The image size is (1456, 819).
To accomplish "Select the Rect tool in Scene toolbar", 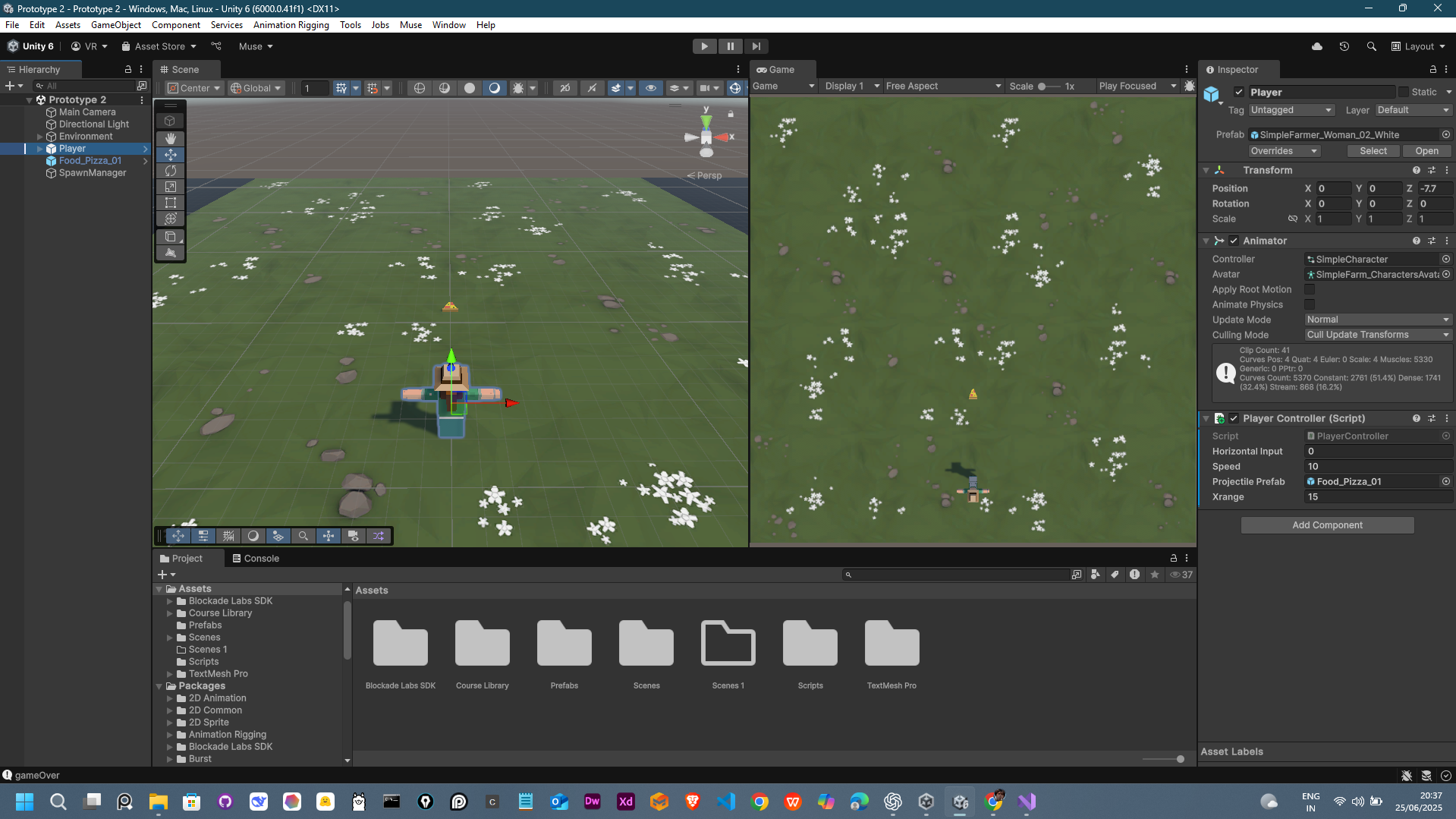I will [x=171, y=203].
